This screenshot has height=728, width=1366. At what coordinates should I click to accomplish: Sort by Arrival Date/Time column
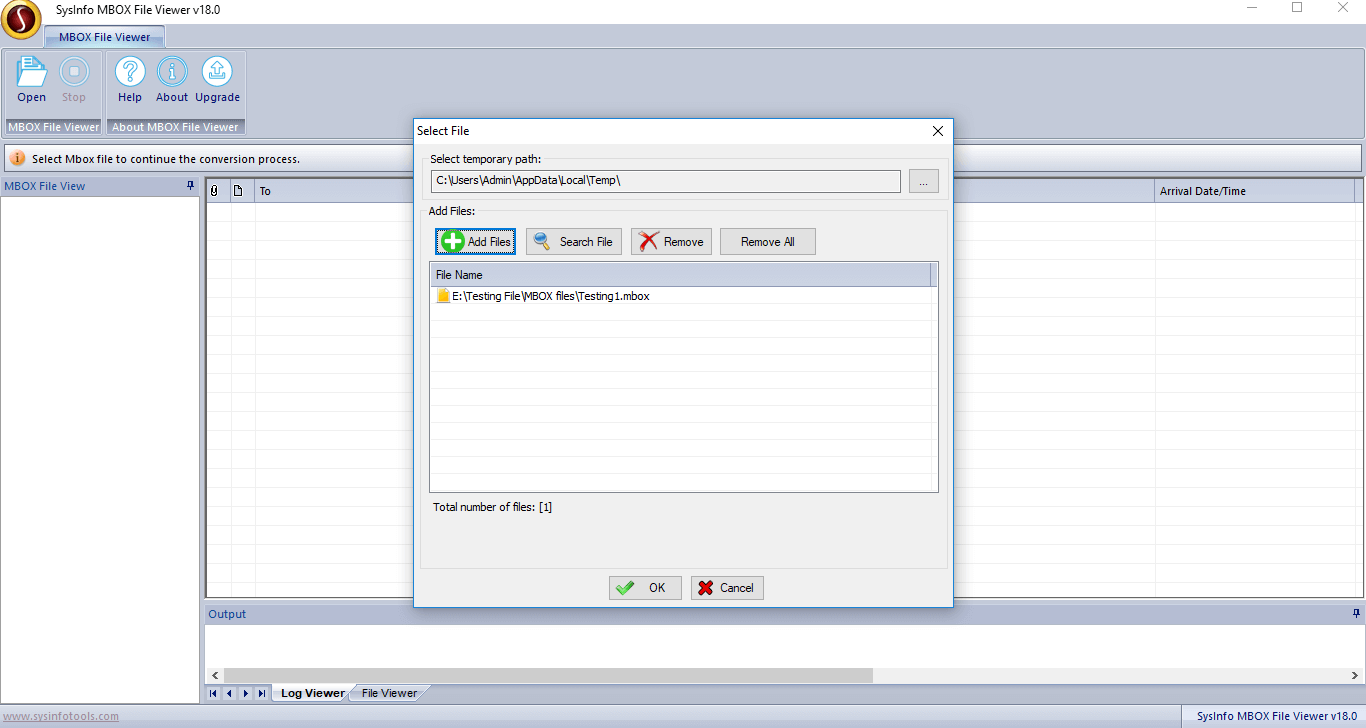[1254, 191]
